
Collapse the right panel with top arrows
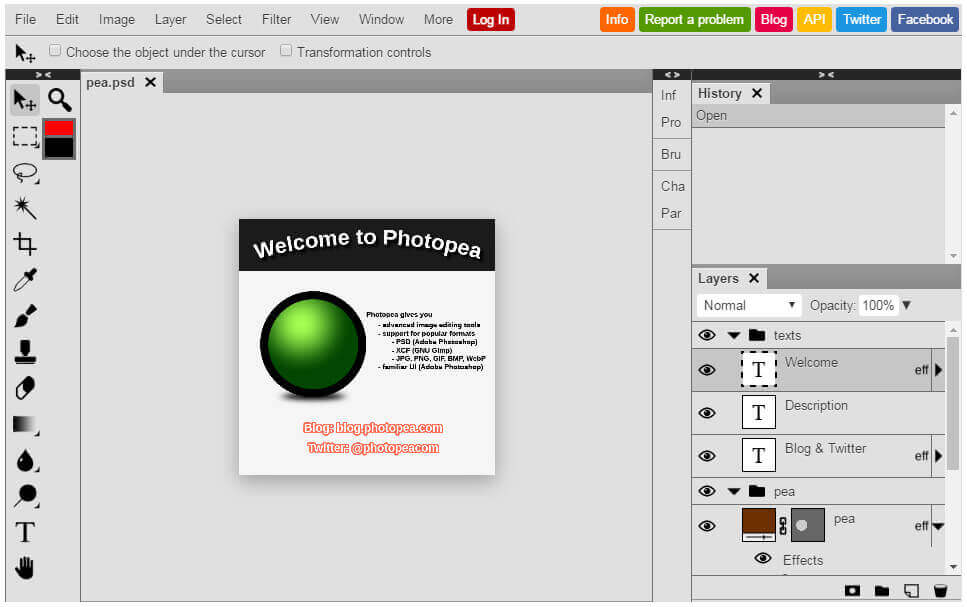pyautogui.click(x=826, y=75)
